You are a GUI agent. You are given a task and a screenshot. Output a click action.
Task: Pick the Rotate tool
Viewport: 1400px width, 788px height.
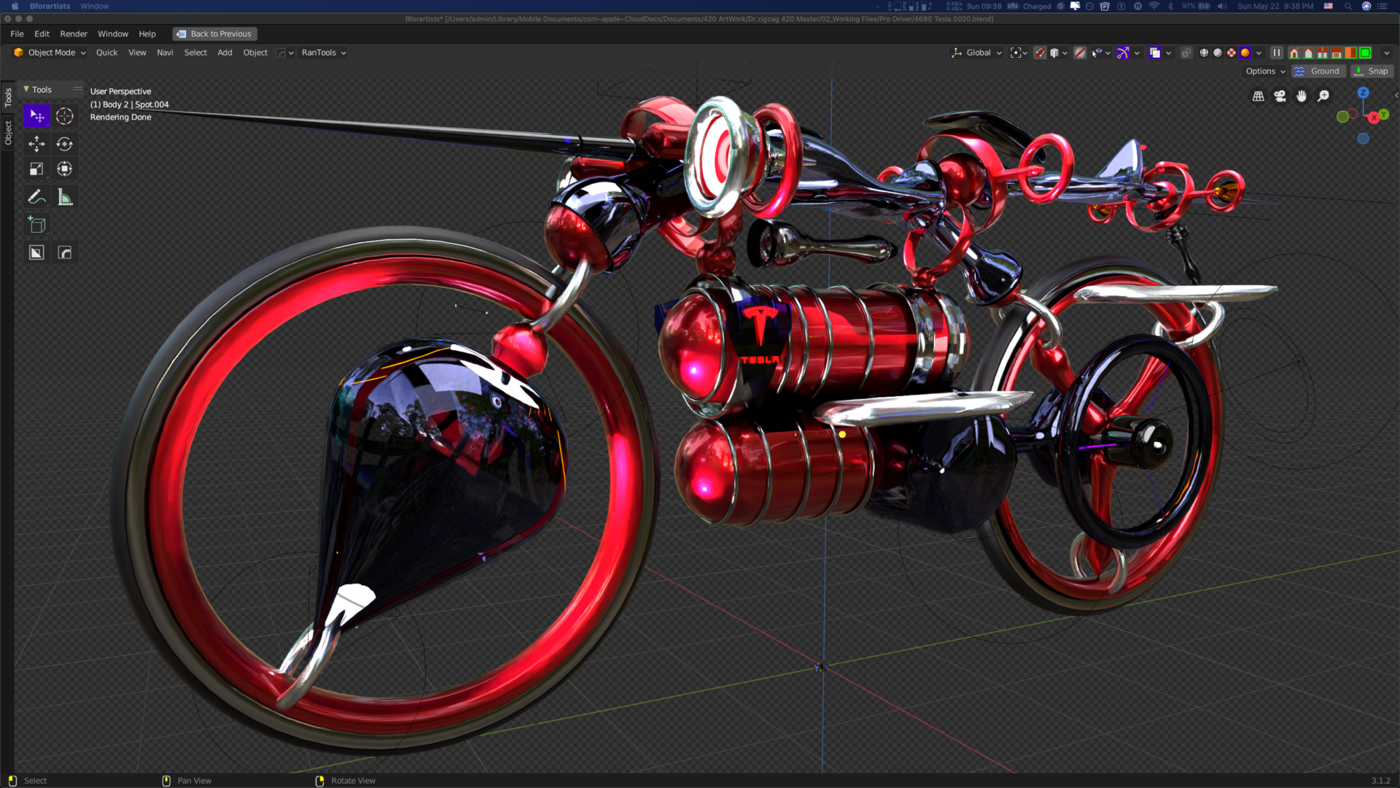(64, 144)
